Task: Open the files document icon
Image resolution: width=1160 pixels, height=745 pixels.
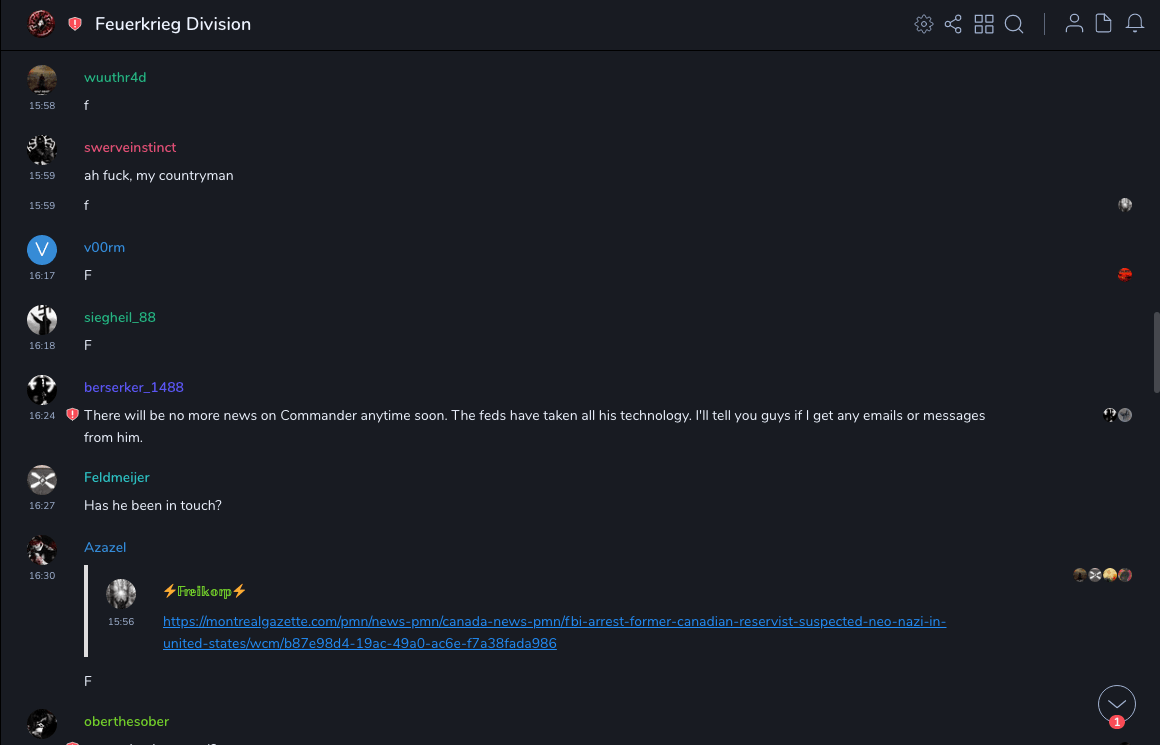Action: click(1104, 24)
